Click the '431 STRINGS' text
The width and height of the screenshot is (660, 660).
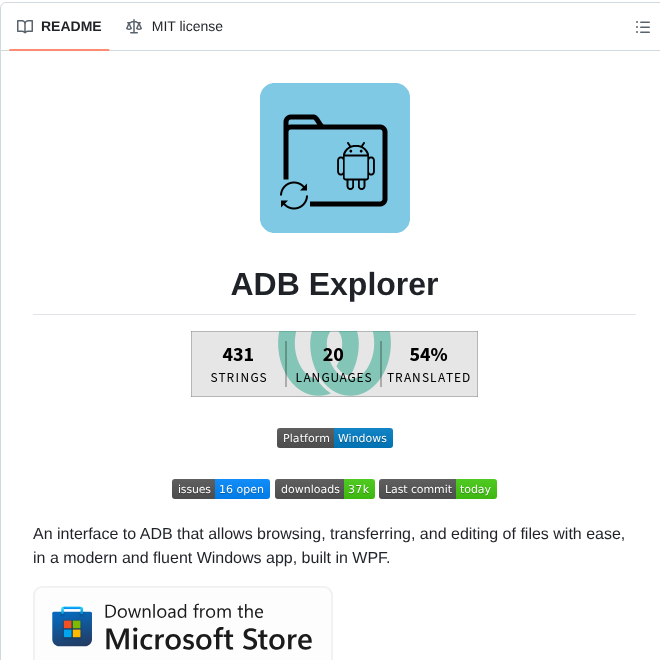[x=239, y=365]
